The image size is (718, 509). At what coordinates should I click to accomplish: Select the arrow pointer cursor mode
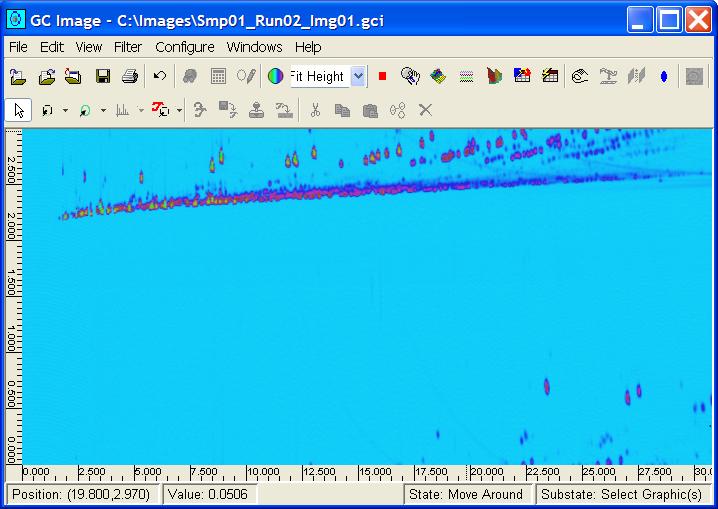[x=18, y=110]
